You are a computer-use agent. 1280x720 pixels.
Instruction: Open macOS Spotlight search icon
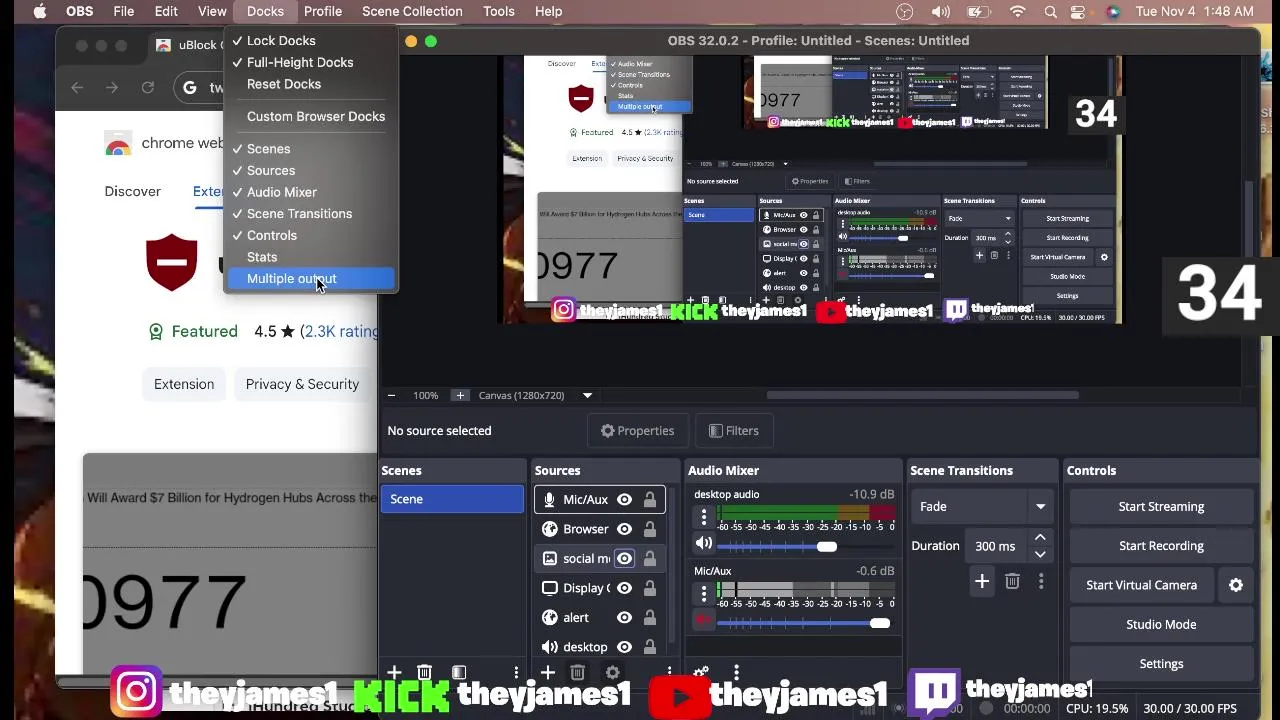[x=1051, y=11]
